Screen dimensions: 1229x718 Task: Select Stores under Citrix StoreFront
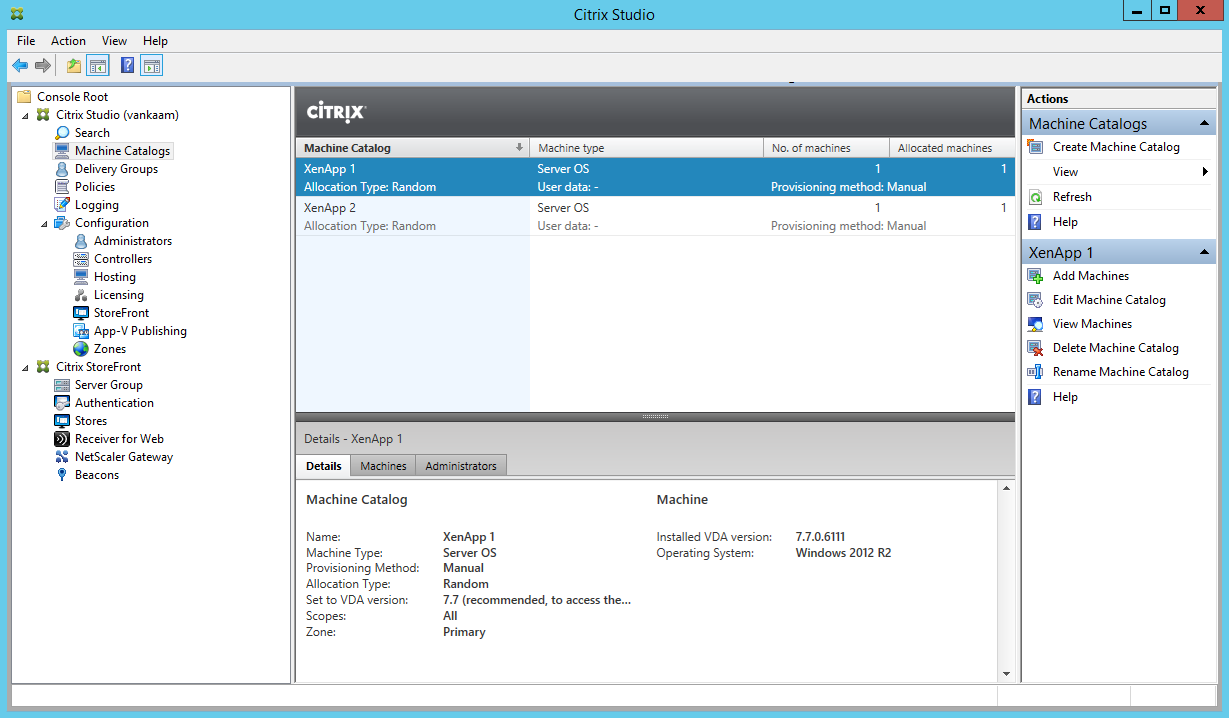(x=91, y=421)
